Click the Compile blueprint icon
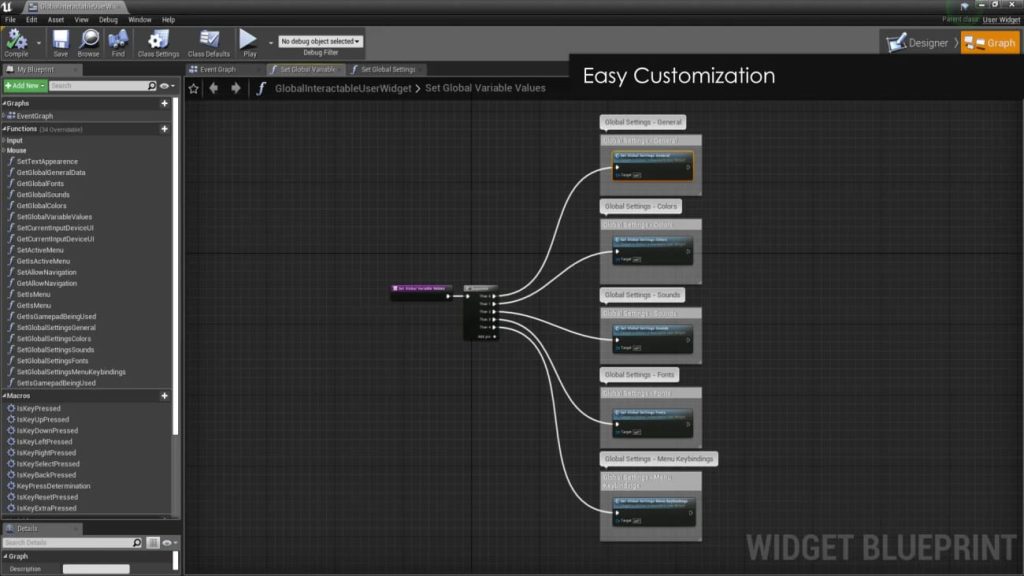This screenshot has width=1024, height=576. (x=17, y=42)
